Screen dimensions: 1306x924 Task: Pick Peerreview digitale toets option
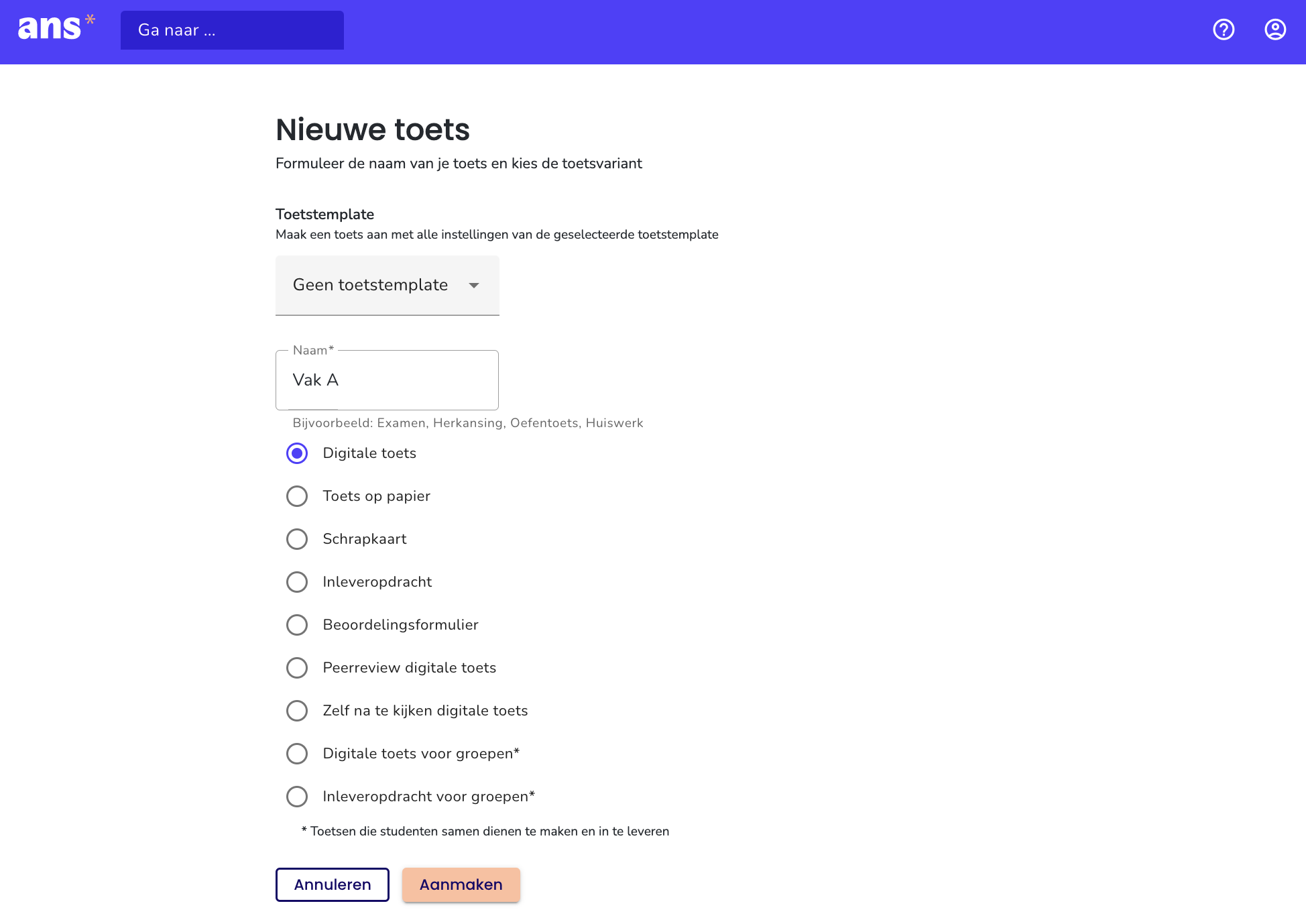point(297,668)
